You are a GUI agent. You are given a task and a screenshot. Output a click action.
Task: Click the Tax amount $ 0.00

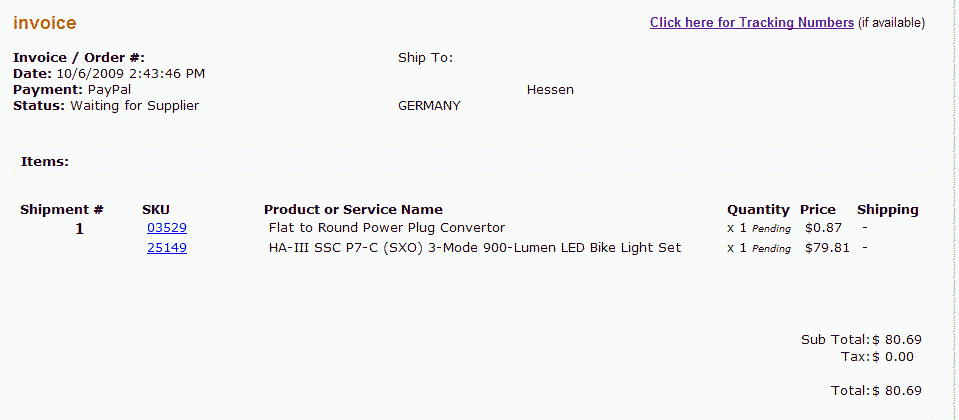click(x=892, y=356)
